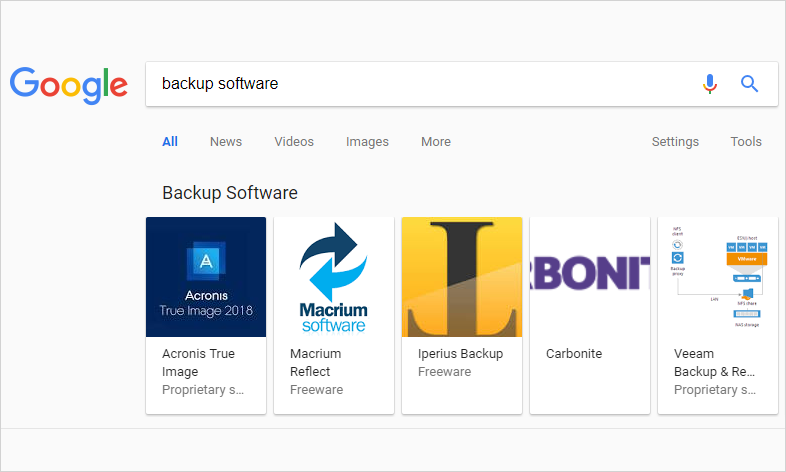The height and width of the screenshot is (472, 786).
Task: Switch to the Images tab
Action: [367, 142]
